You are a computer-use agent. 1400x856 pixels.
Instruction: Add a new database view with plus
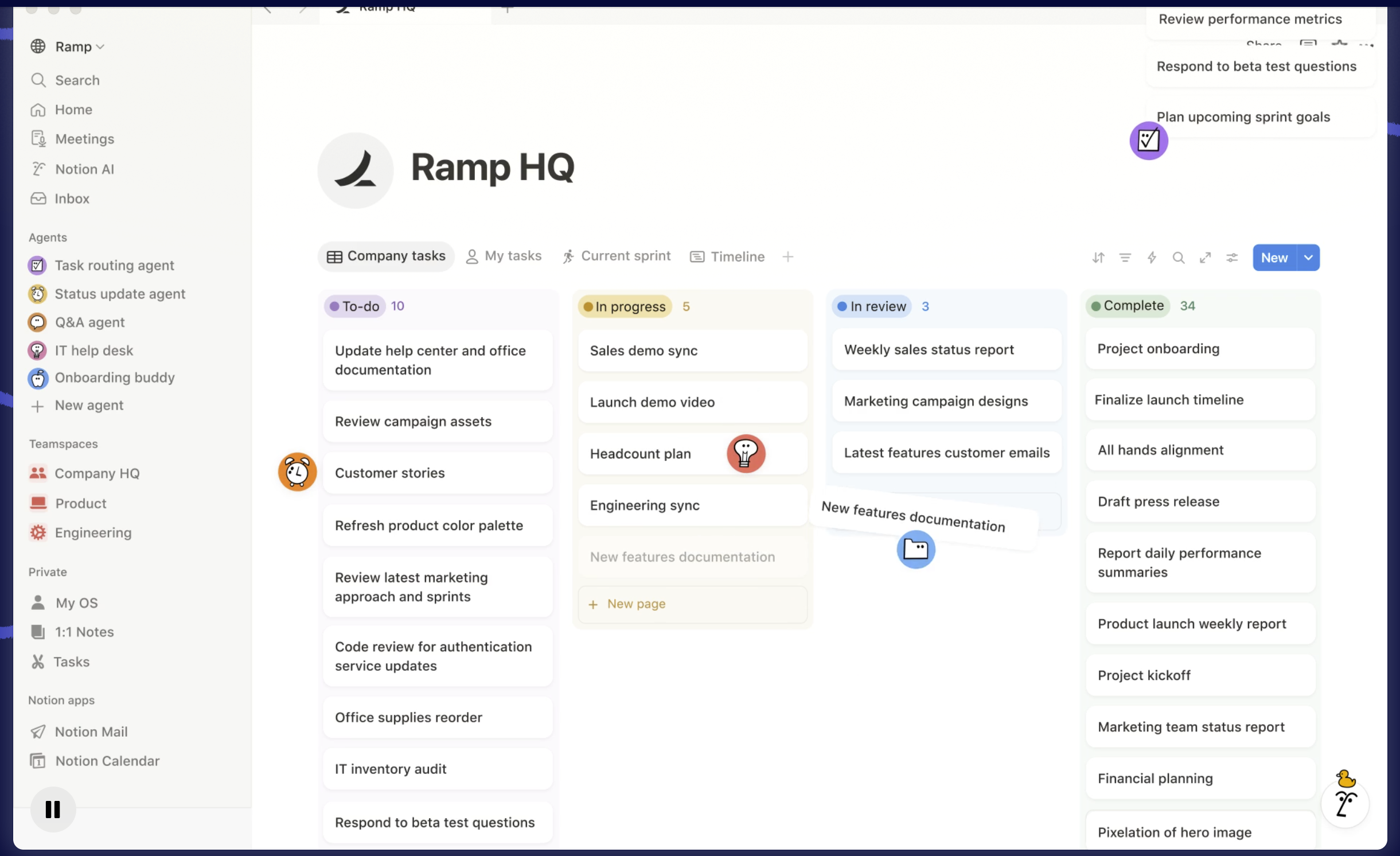pyautogui.click(x=788, y=256)
